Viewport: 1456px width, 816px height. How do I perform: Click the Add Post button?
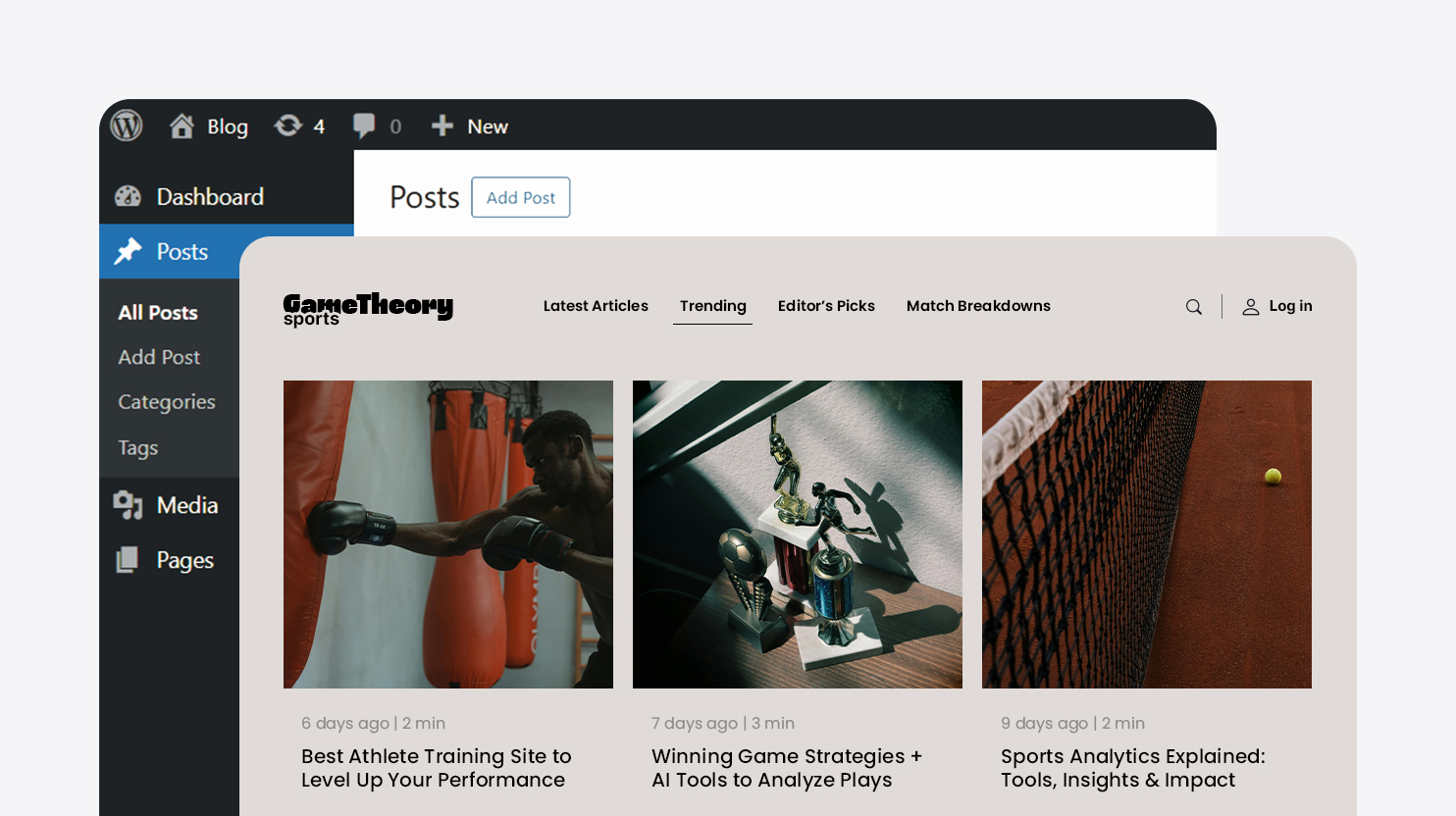pos(521,197)
